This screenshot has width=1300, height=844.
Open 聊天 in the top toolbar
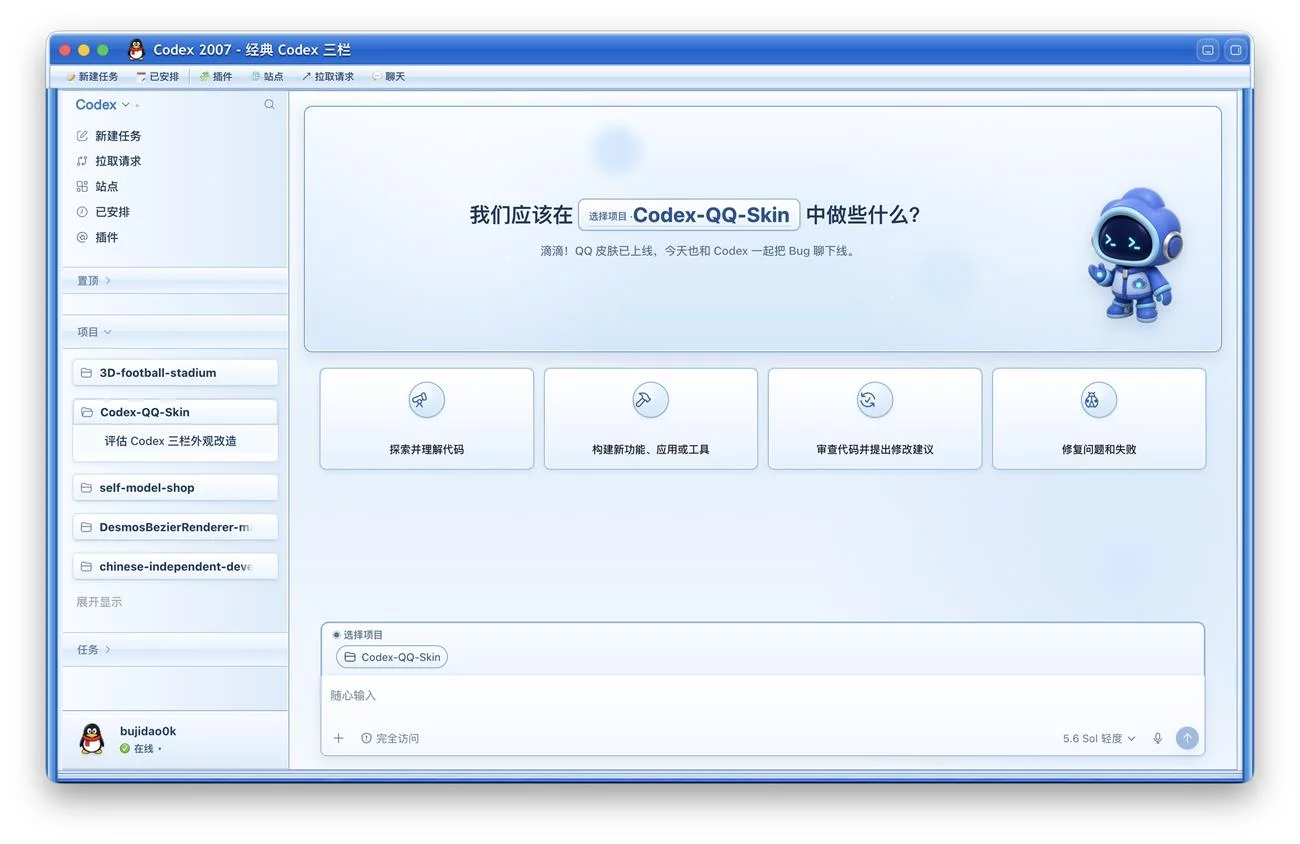click(x=388, y=76)
